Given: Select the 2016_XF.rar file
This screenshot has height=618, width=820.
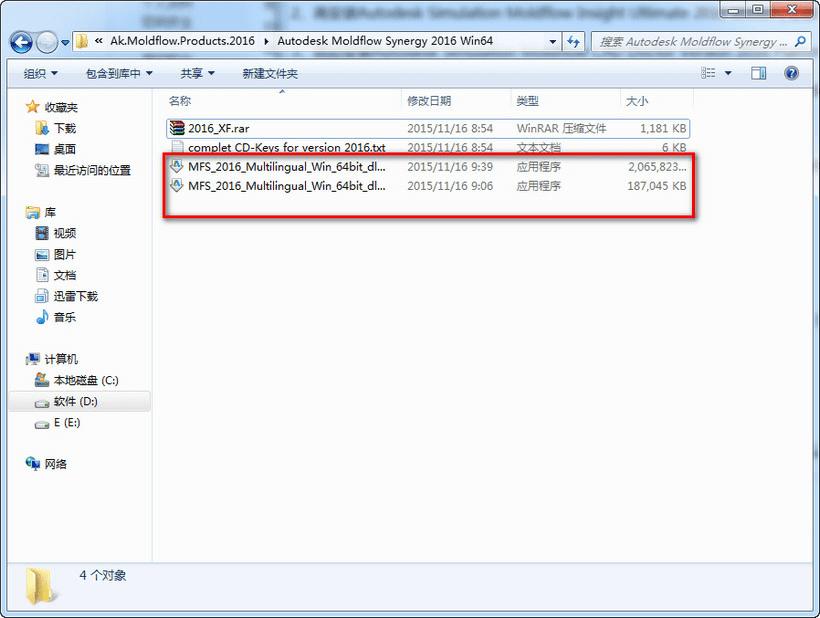Looking at the screenshot, I should pyautogui.click(x=428, y=129).
